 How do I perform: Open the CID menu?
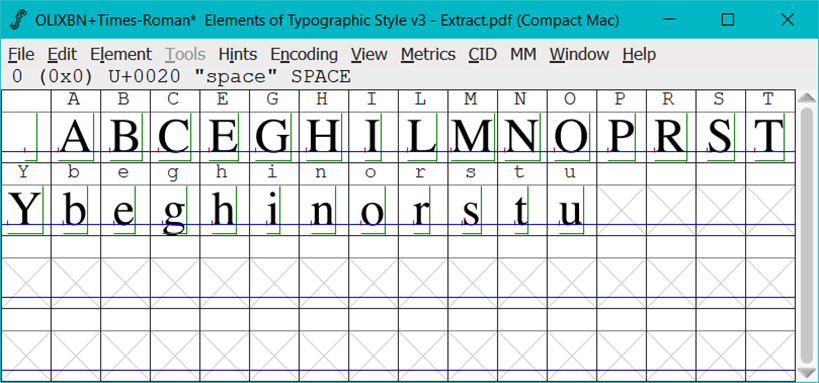[x=483, y=54]
